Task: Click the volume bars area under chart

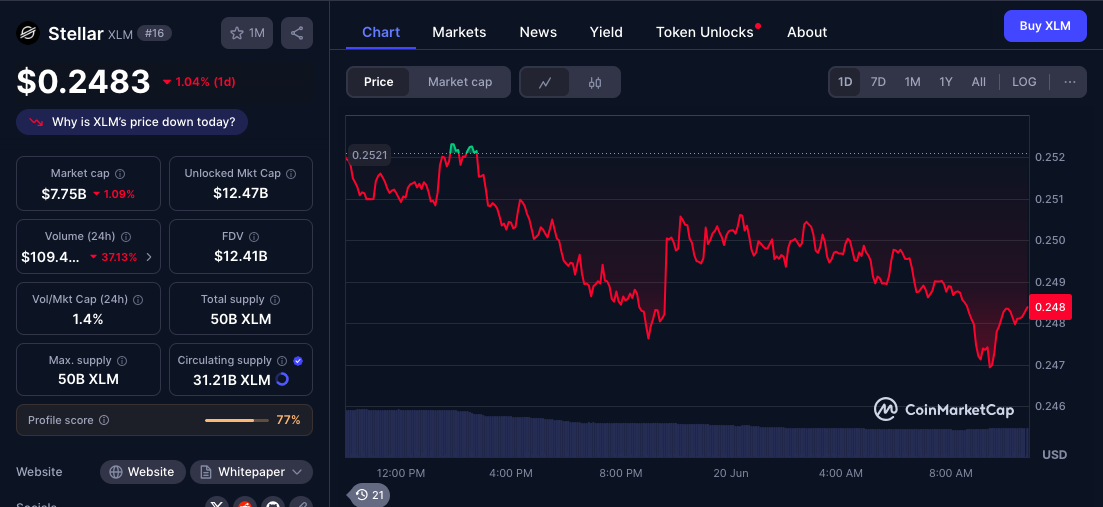Action: point(687,434)
